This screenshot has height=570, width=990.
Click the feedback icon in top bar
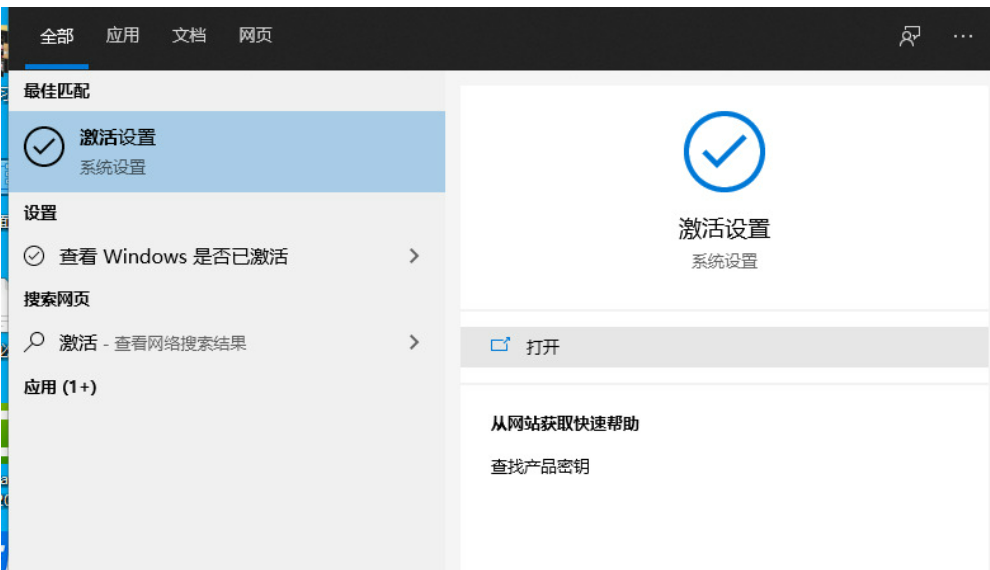[909, 36]
